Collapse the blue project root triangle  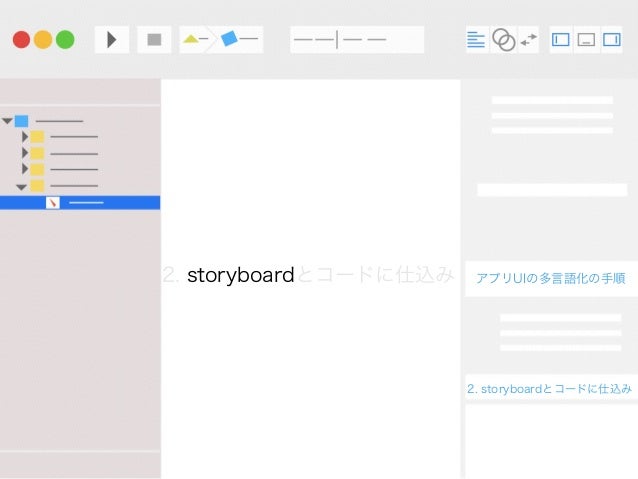pyautogui.click(x=7, y=121)
